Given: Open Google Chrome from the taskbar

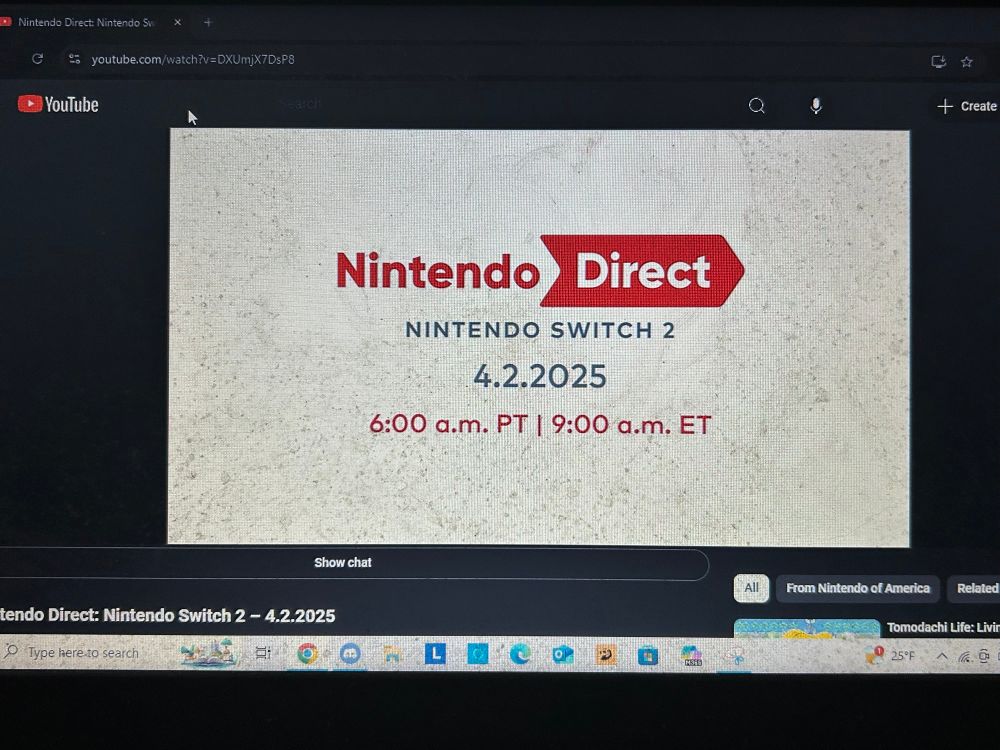Looking at the screenshot, I should pos(307,653).
